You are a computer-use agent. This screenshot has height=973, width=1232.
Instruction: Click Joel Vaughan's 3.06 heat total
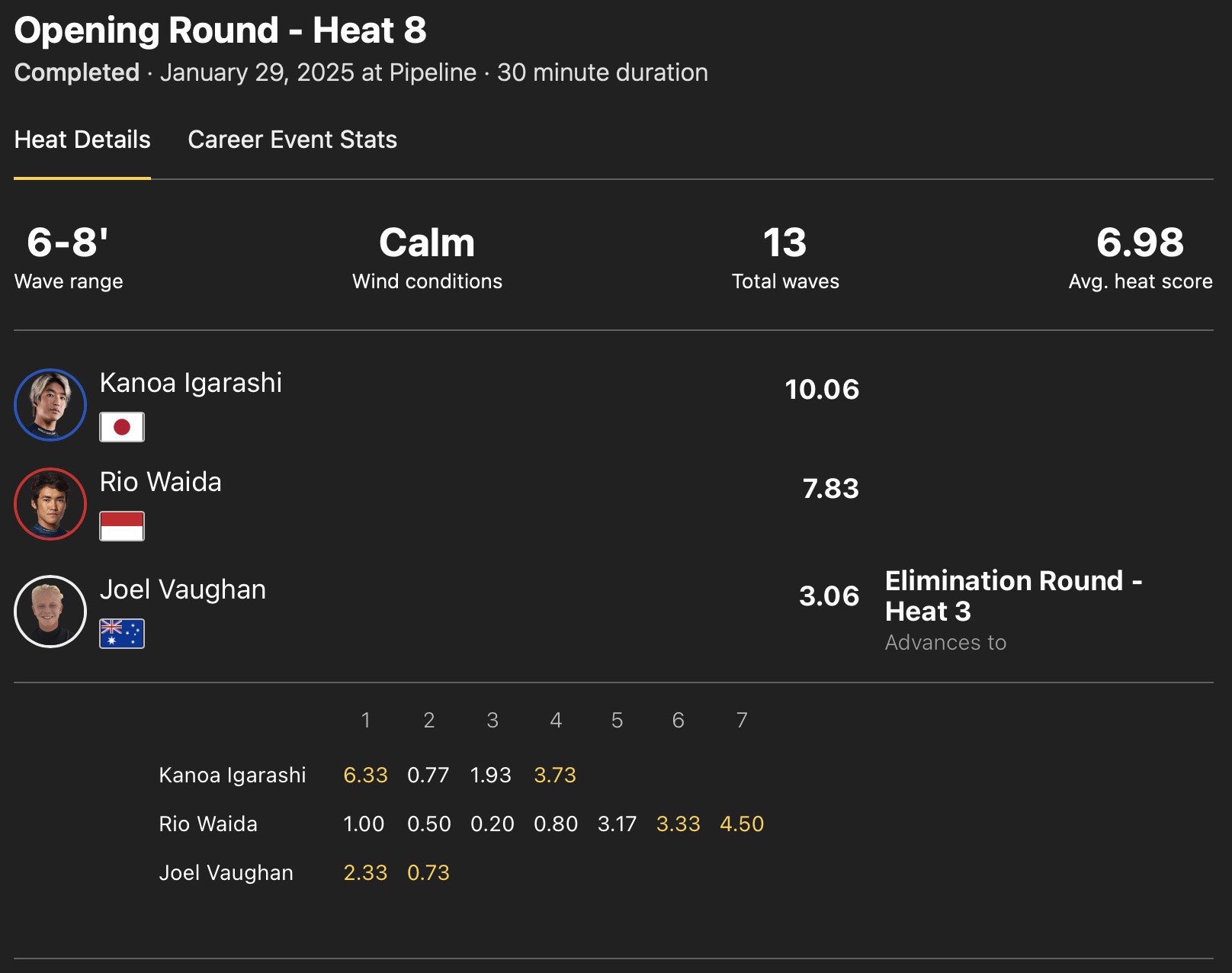[x=829, y=596]
